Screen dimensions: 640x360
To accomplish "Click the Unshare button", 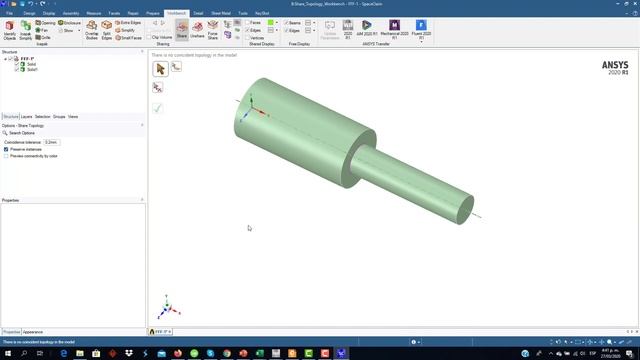I will click(x=197, y=30).
